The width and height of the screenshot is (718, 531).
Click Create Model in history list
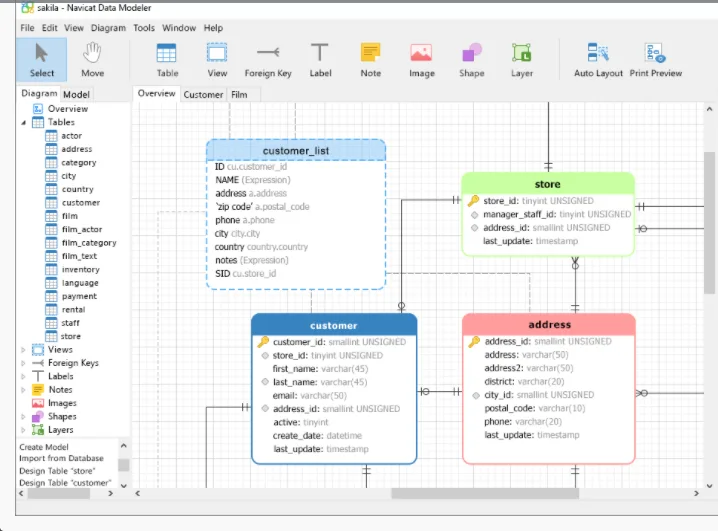coord(44,447)
